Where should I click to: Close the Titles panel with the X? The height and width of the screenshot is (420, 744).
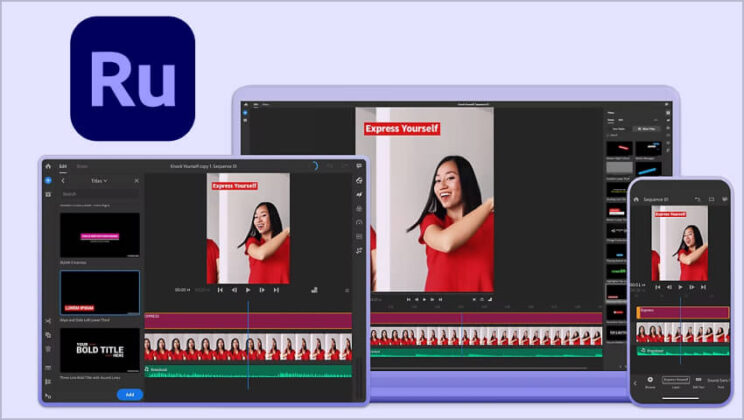(136, 181)
